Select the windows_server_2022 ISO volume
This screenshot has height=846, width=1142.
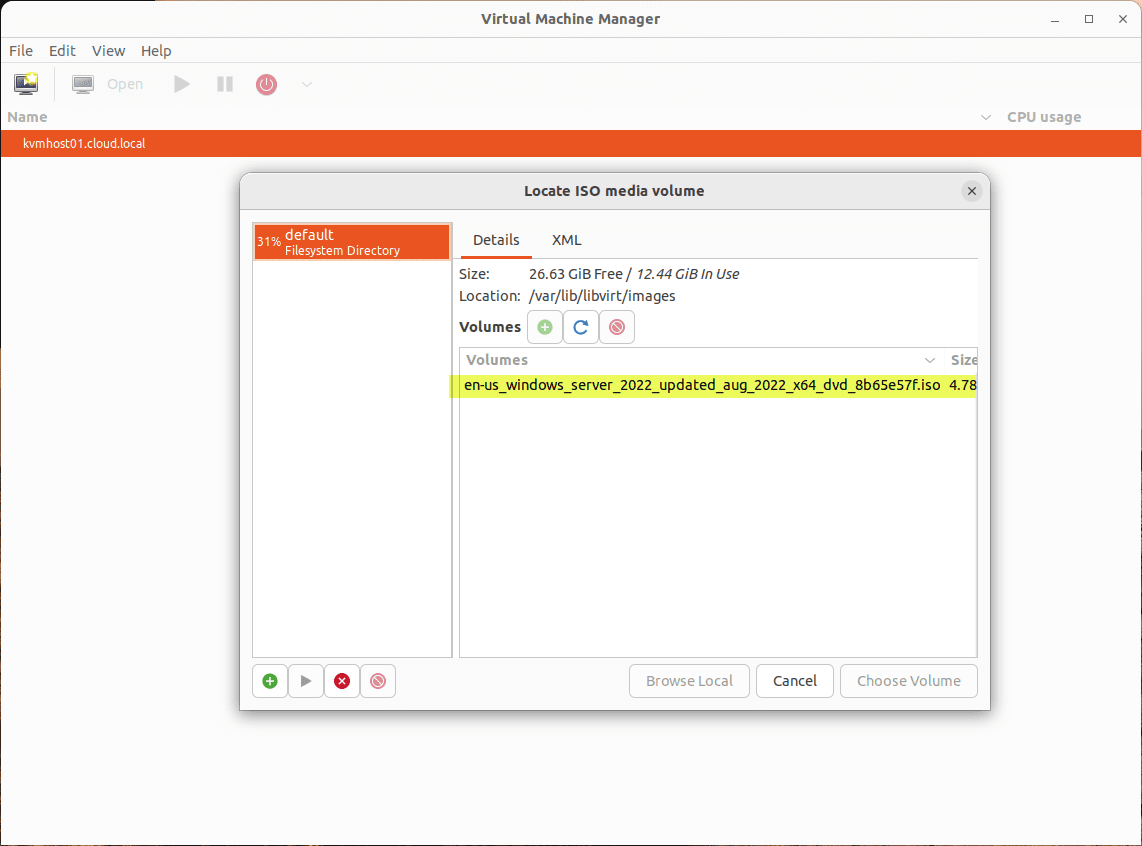(x=717, y=385)
